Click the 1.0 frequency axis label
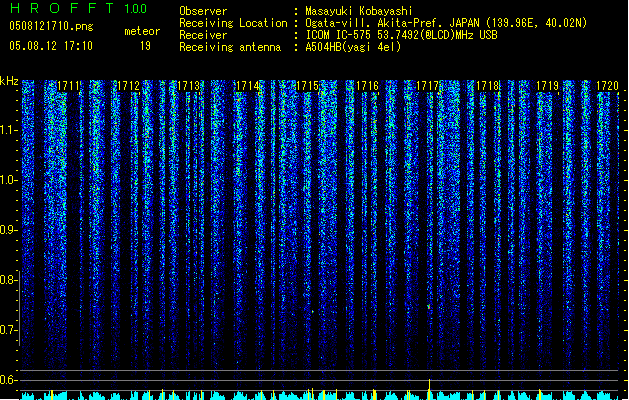The height and width of the screenshot is (400, 629). [x=8, y=180]
